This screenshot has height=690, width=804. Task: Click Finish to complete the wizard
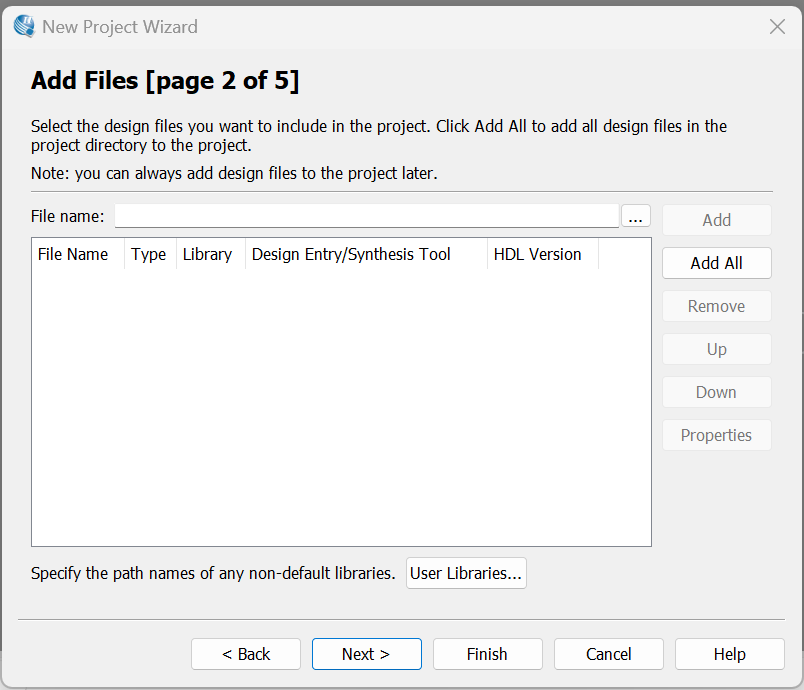coord(487,654)
